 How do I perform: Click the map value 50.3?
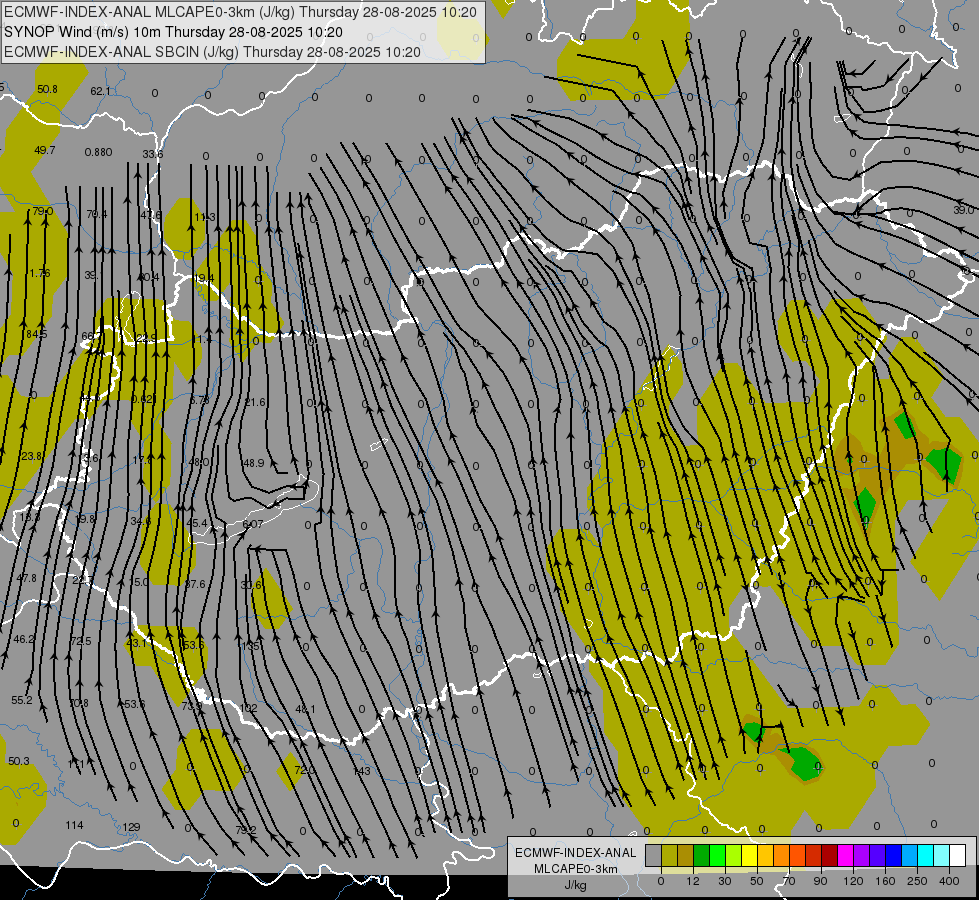click(x=19, y=761)
